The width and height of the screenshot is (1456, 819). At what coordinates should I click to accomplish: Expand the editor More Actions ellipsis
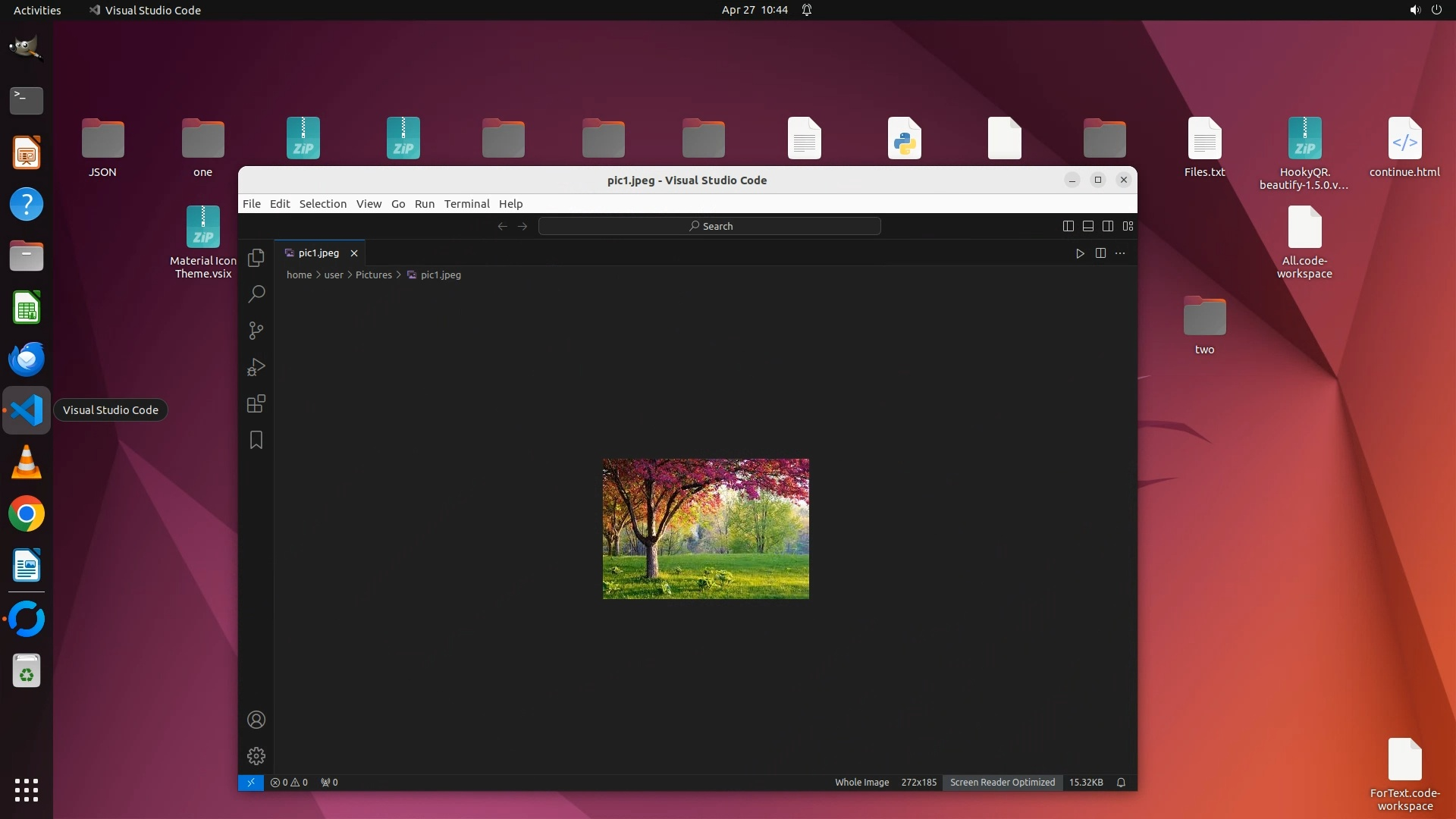(x=1120, y=253)
